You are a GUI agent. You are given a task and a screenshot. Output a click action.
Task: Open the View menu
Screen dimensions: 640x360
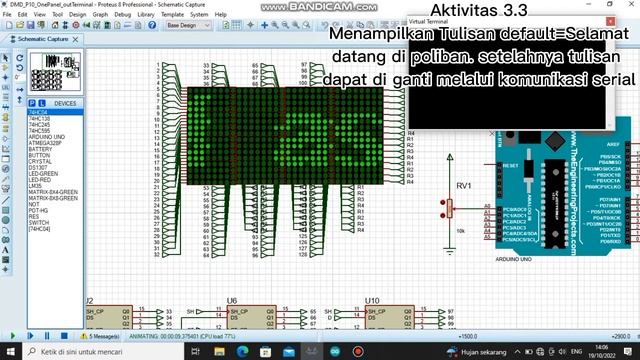click(40, 14)
